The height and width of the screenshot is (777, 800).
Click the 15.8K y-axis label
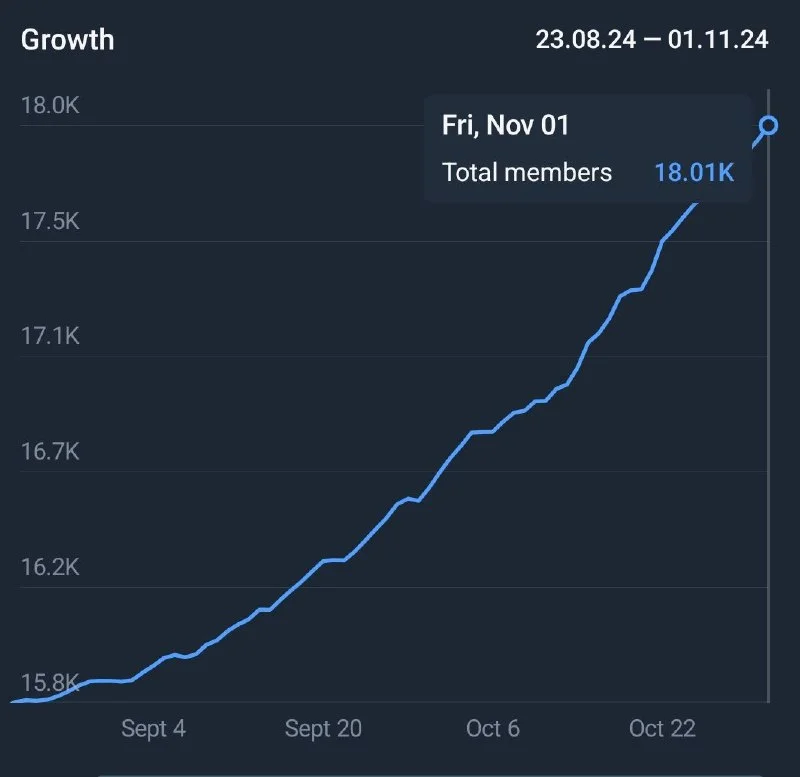pyautogui.click(x=50, y=683)
